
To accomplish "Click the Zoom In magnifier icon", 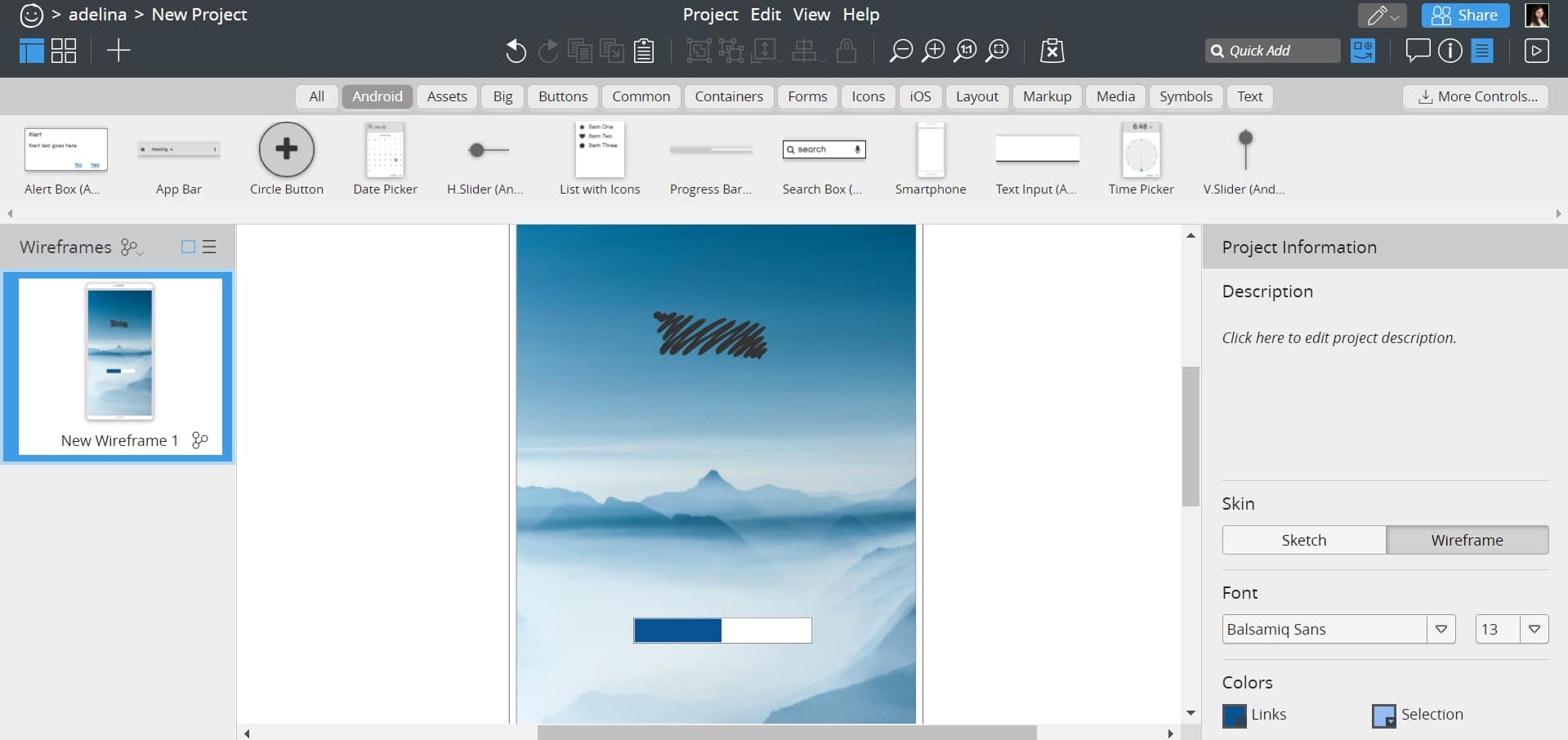I will point(933,51).
